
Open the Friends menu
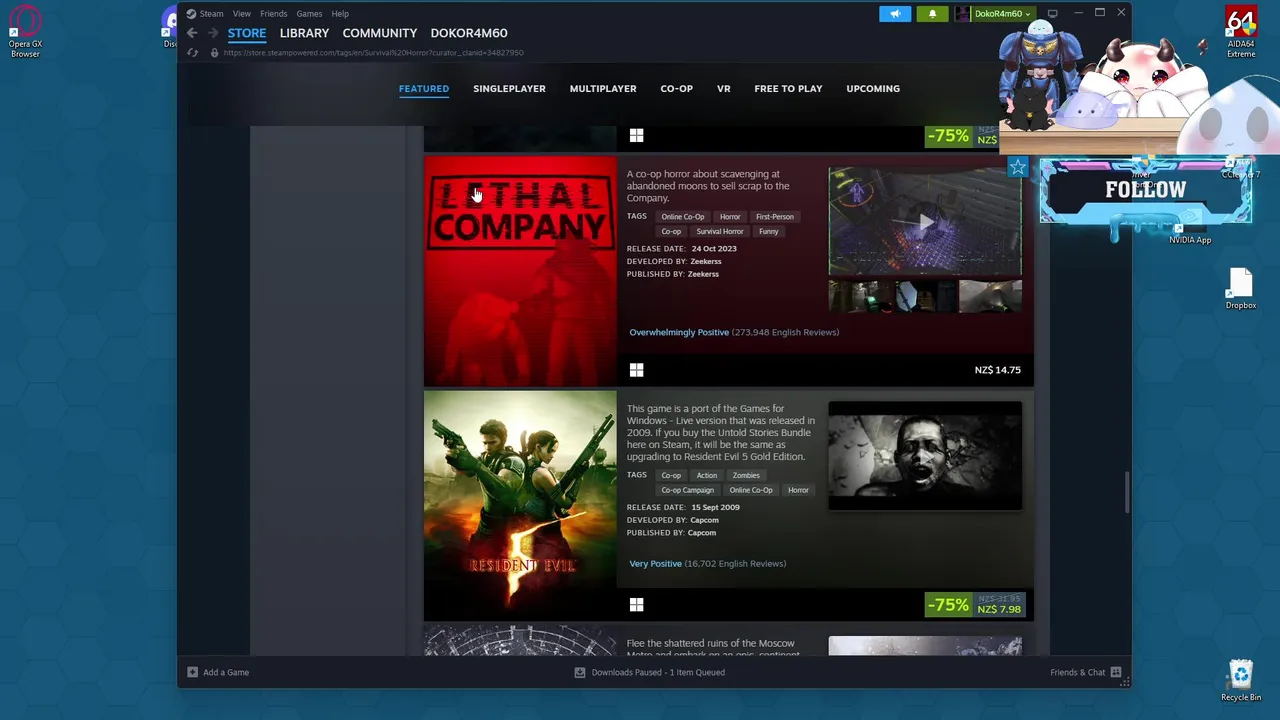[x=273, y=14]
